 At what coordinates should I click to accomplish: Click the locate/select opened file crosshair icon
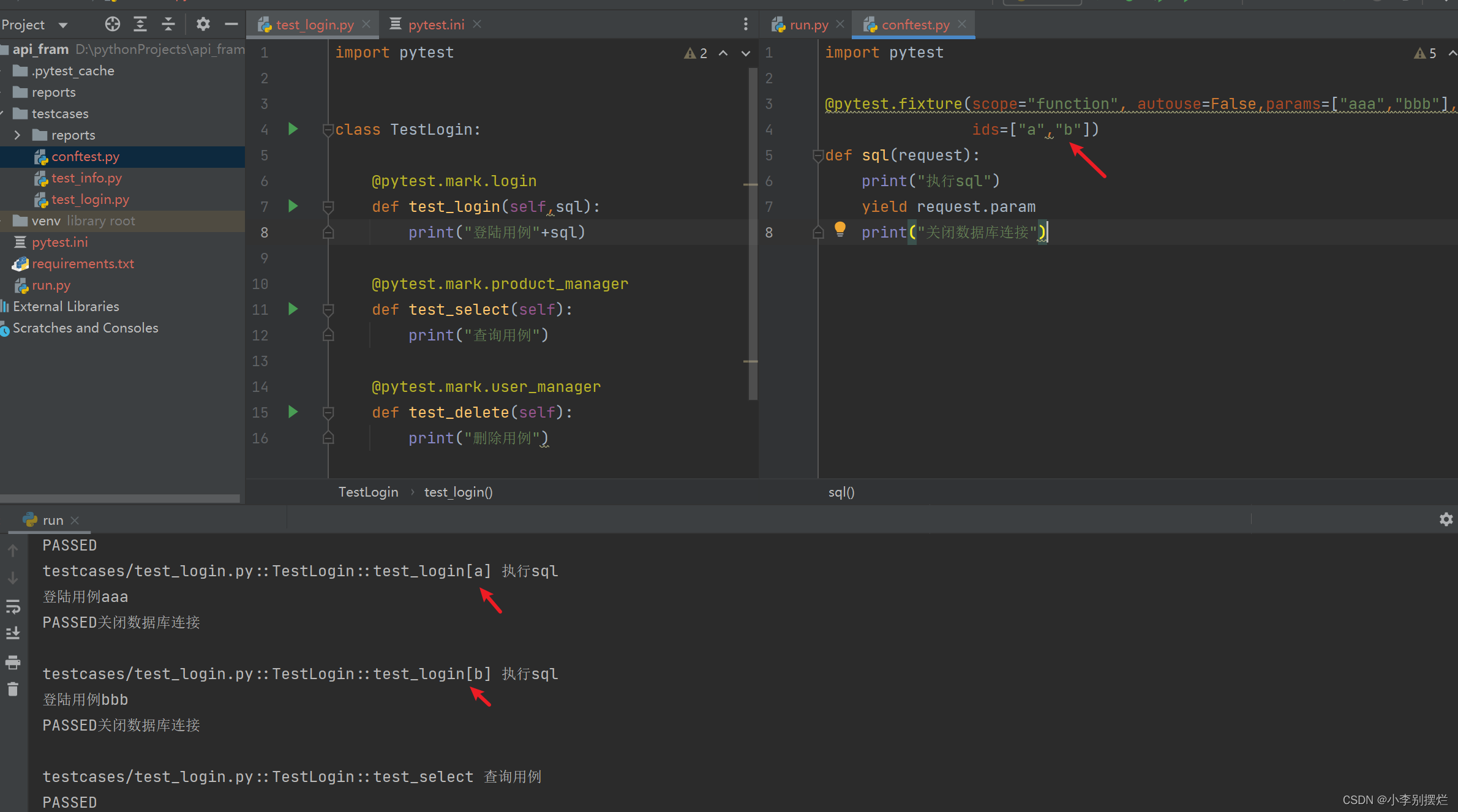pos(112,24)
